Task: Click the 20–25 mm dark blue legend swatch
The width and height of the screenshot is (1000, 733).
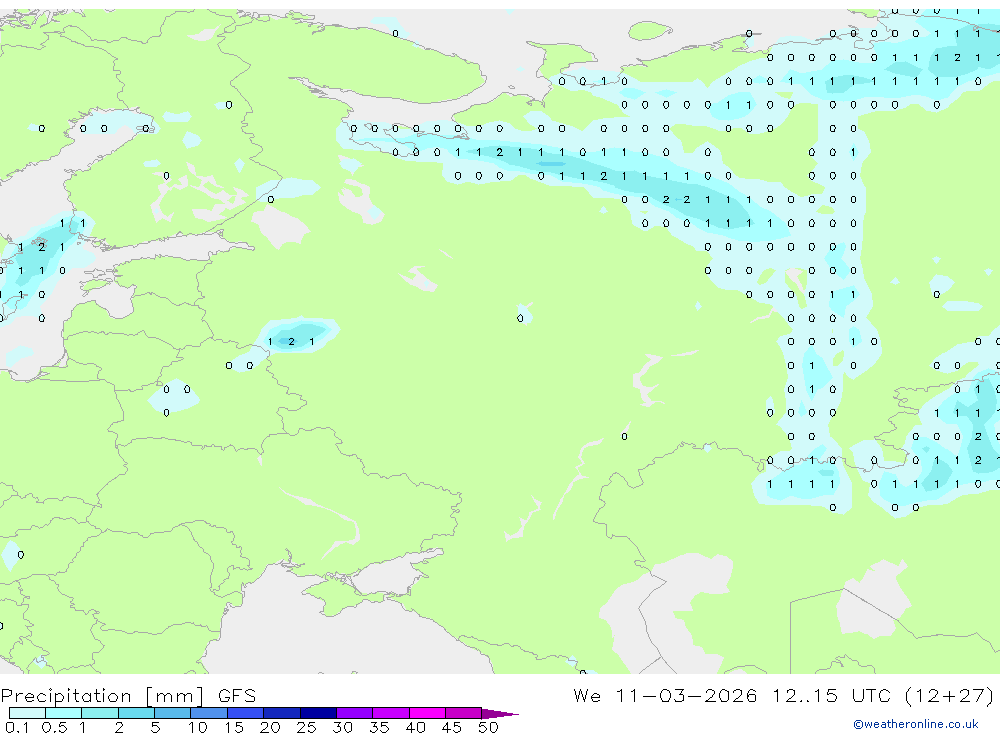Action: pyautogui.click(x=282, y=713)
